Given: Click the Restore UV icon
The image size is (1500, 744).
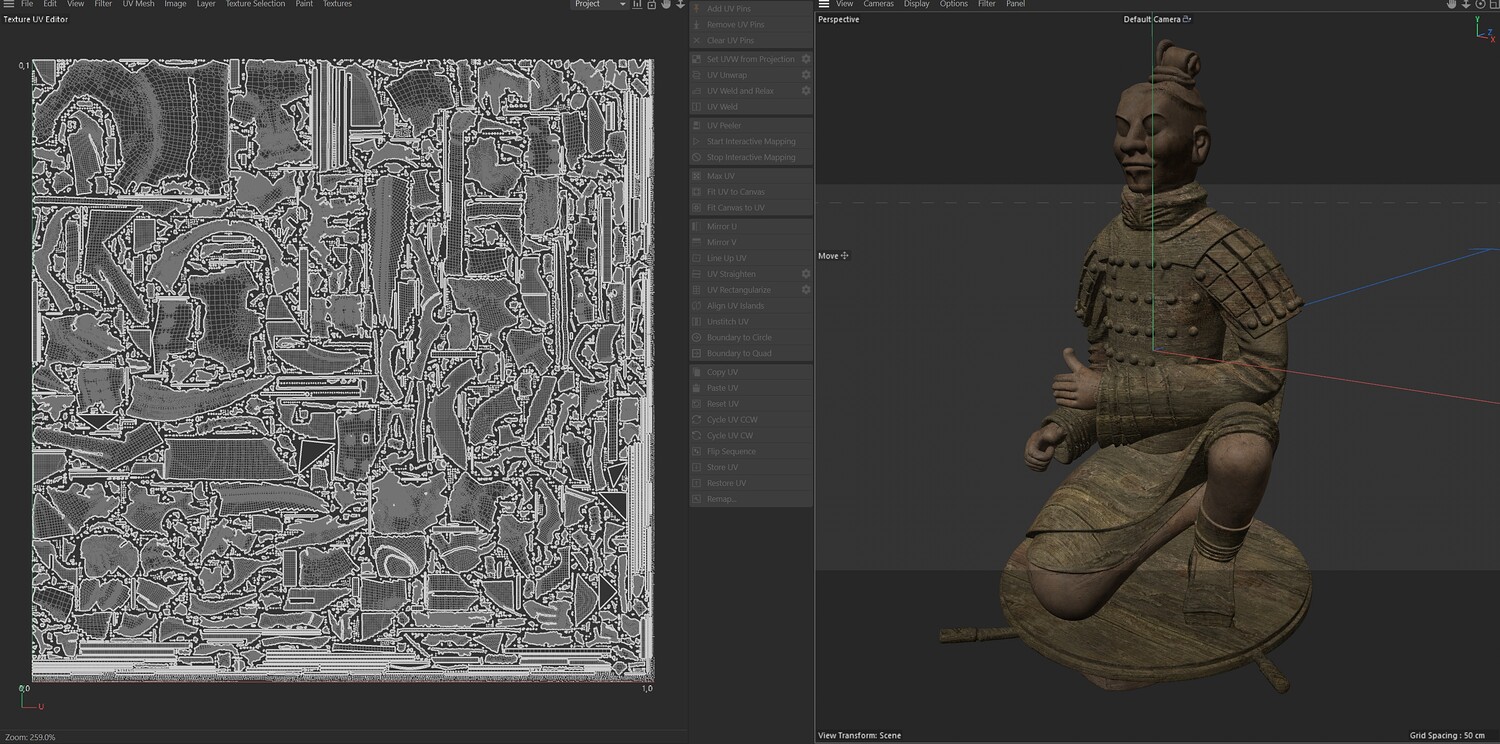Looking at the screenshot, I should tap(697, 484).
